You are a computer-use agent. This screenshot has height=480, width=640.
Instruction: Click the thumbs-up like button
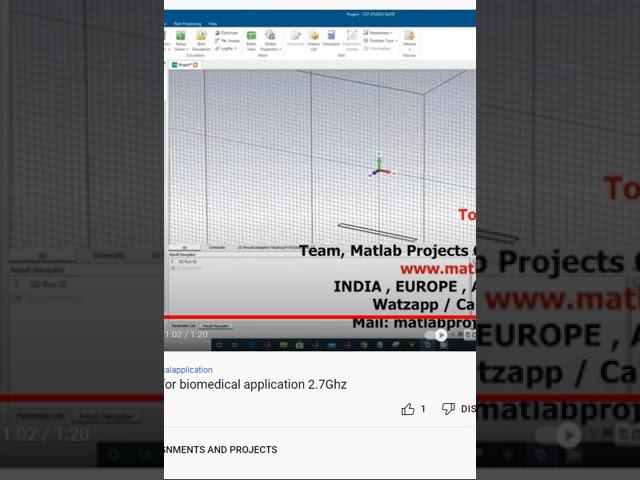click(x=408, y=409)
